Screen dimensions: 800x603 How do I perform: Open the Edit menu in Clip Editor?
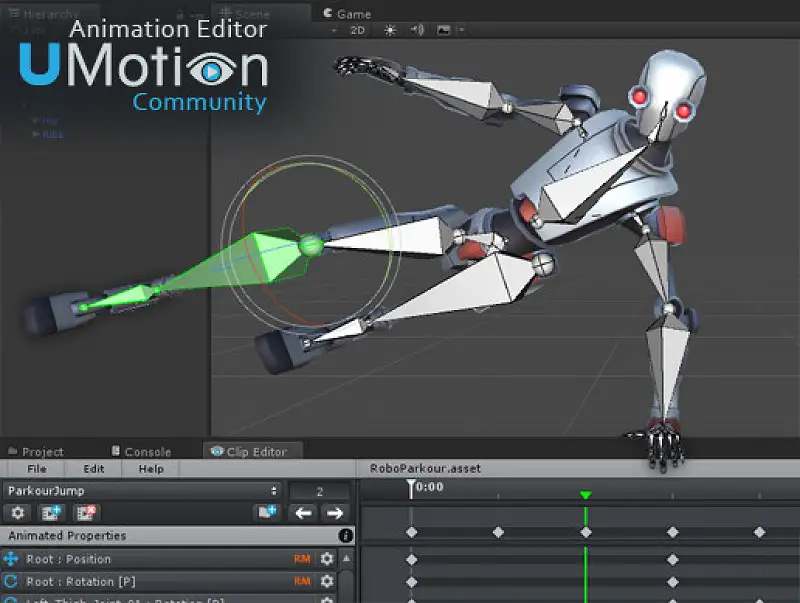(93, 469)
